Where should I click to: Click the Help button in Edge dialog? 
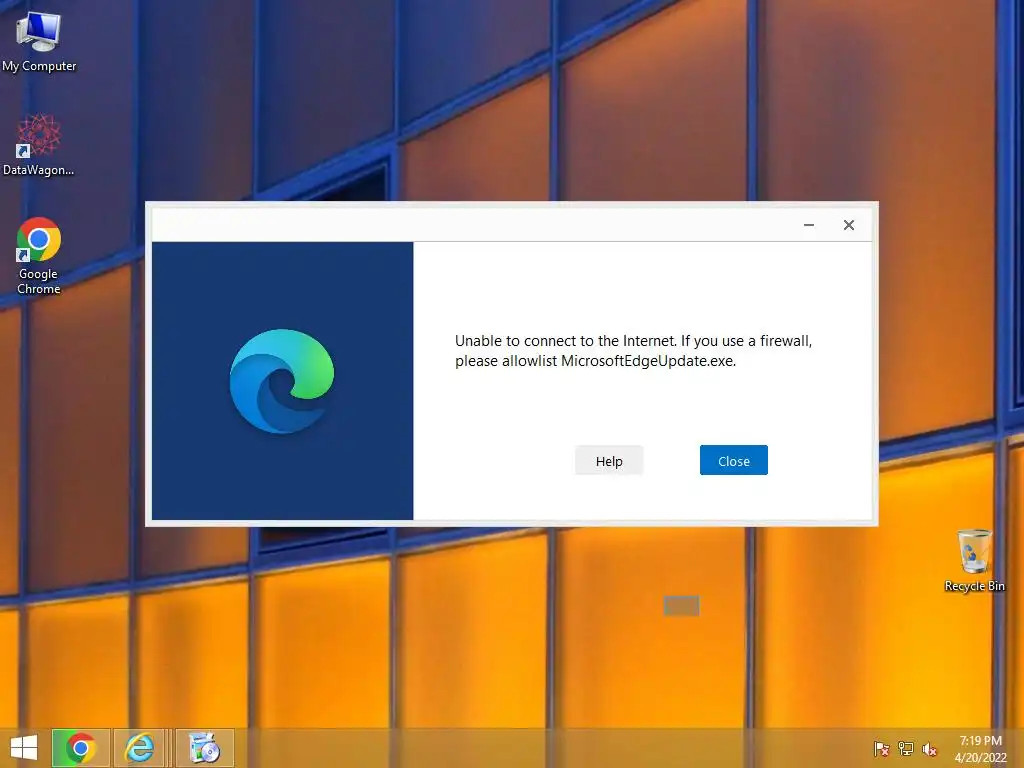[609, 460]
